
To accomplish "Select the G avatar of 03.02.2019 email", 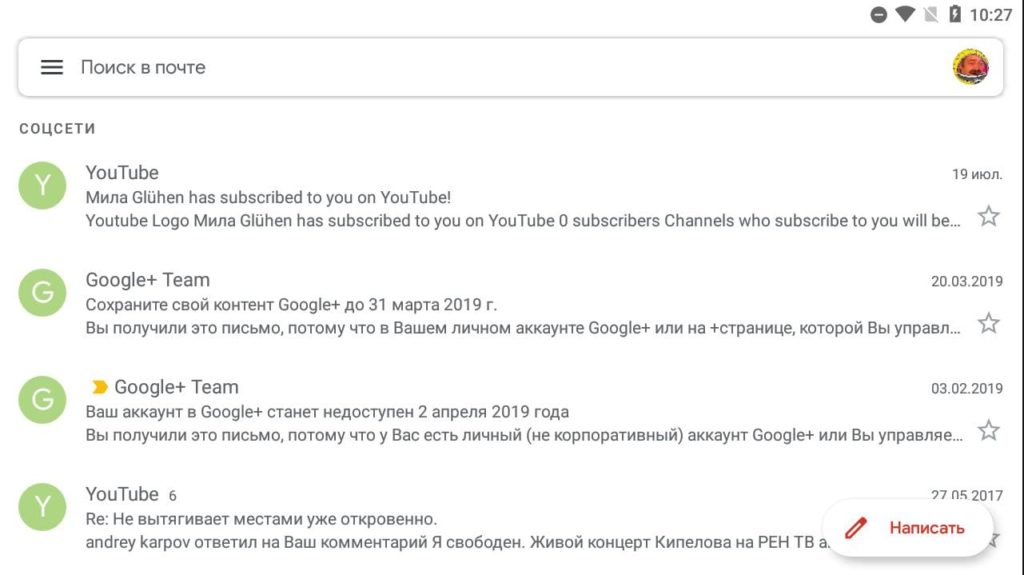I will (x=42, y=400).
